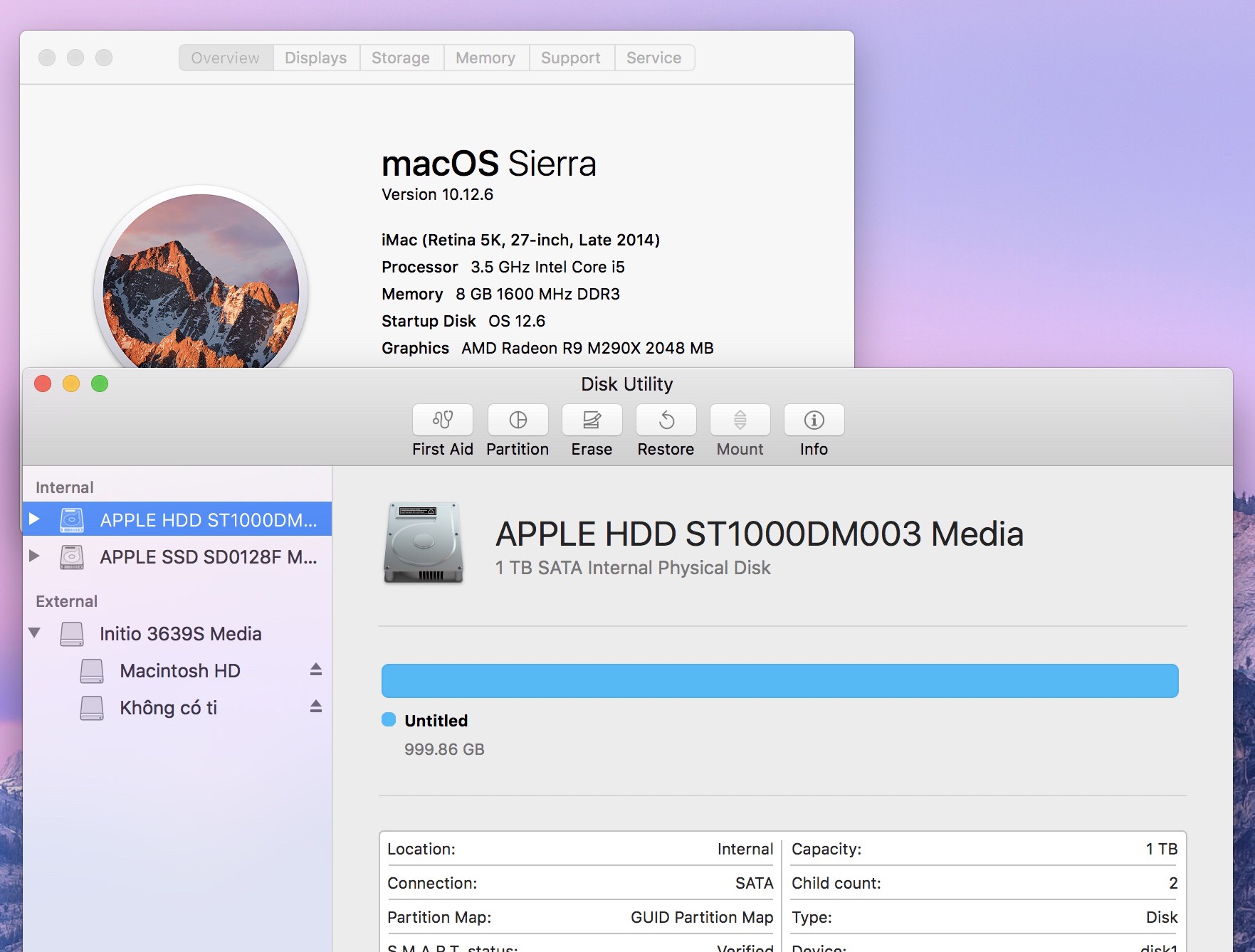Click the AMD Radeon R9 M290X graphics text
Screen dimensions: 1255x952
pos(587,348)
